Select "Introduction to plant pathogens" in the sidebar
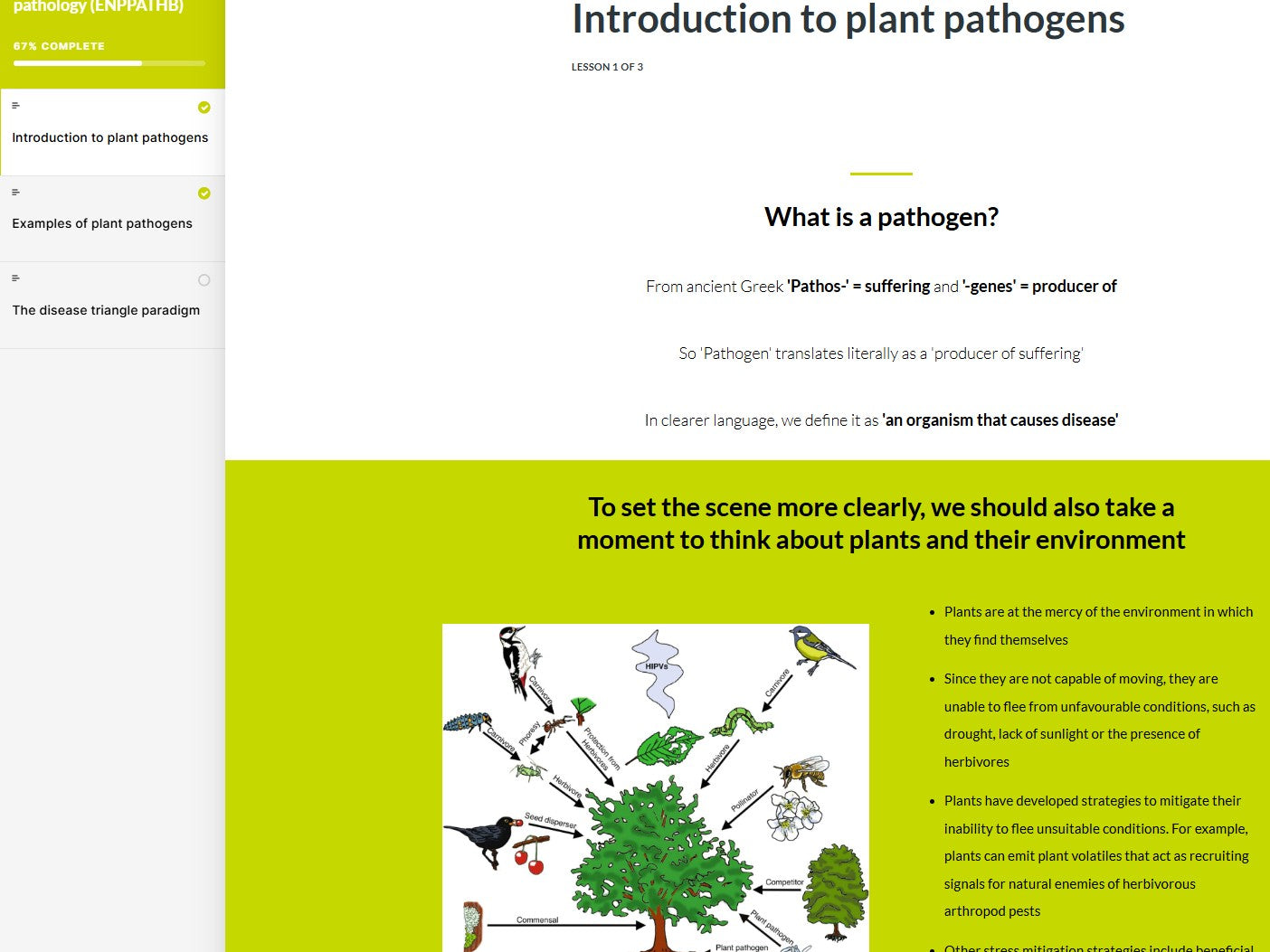 pos(109,137)
